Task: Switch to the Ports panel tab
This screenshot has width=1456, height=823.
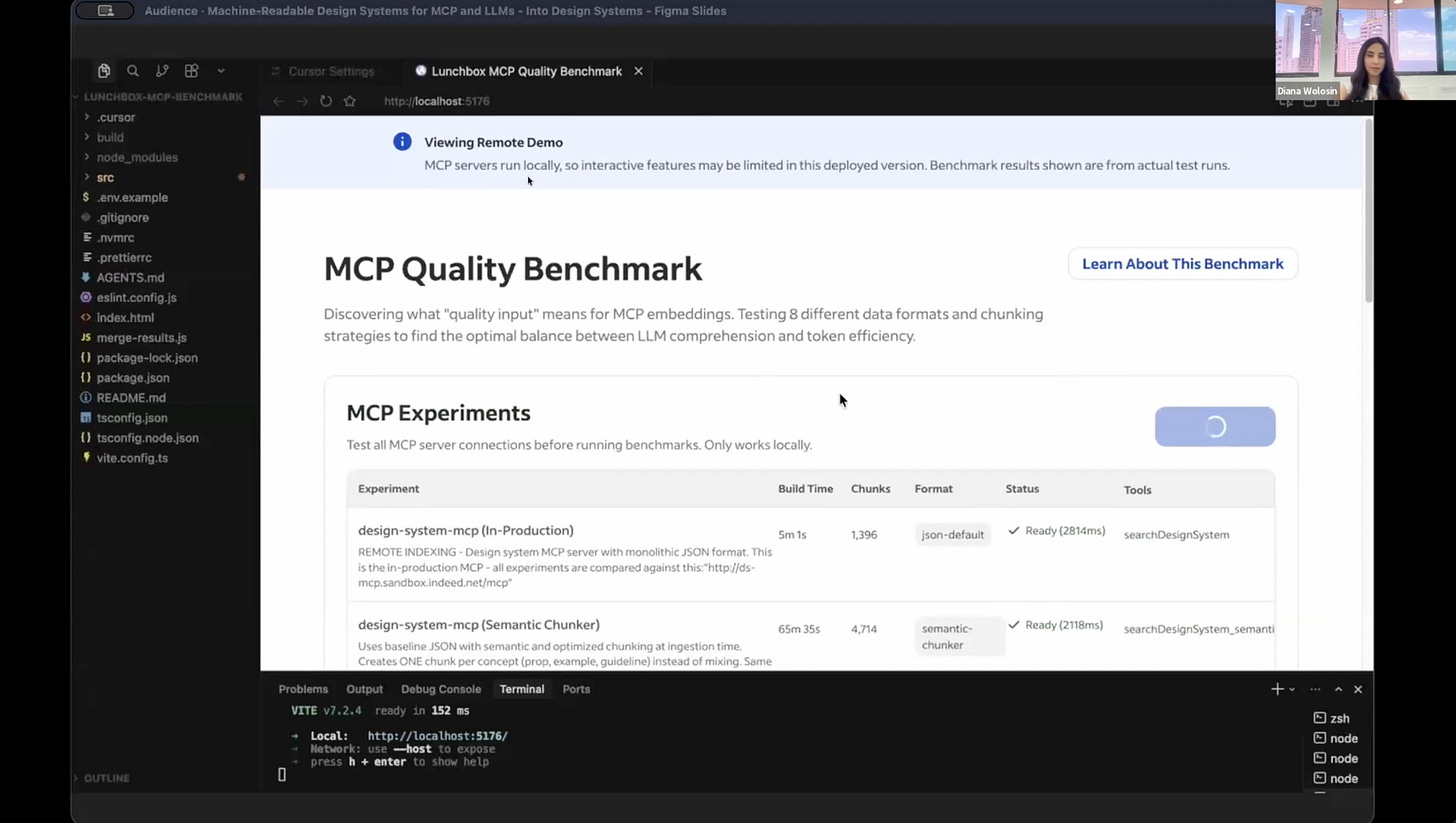Action: [x=576, y=689]
